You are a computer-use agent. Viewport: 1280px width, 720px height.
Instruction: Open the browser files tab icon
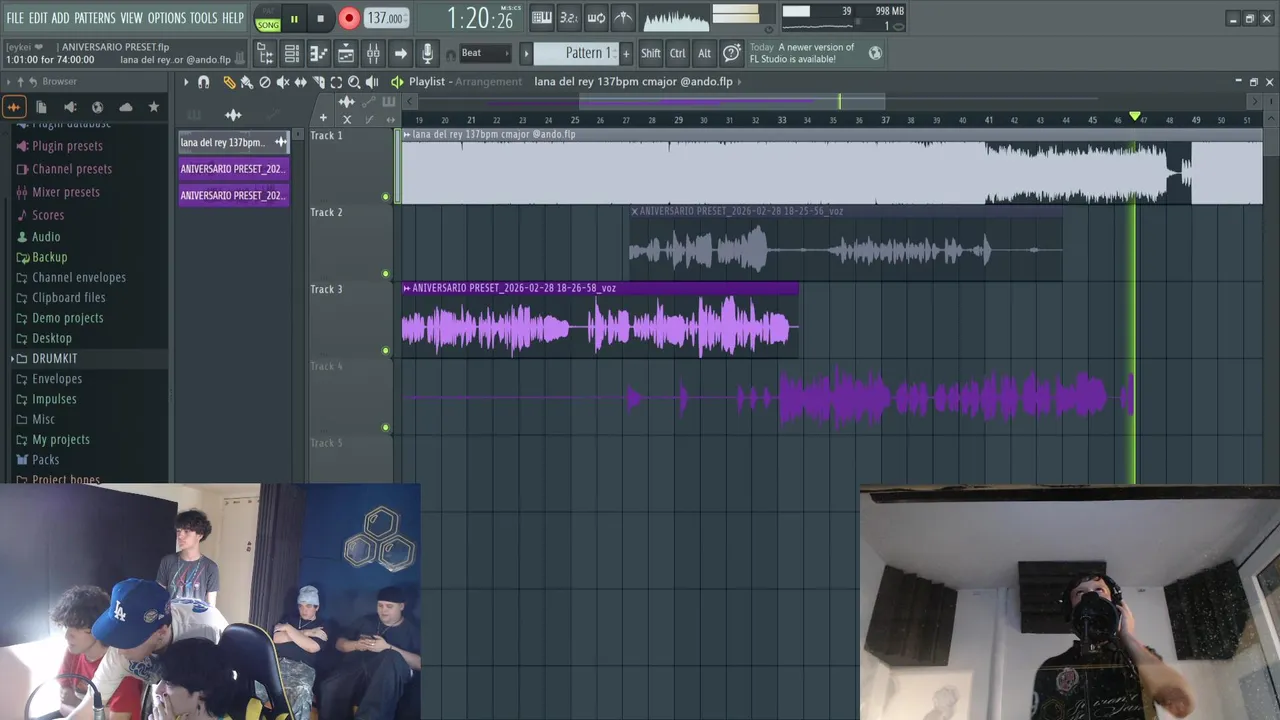coord(41,107)
